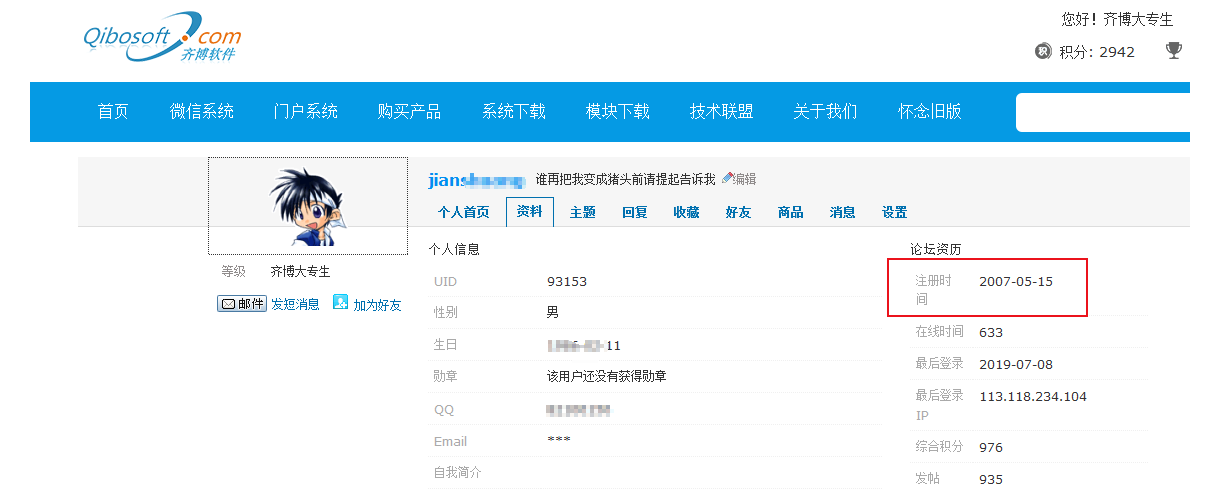1208x489 pixels.
Task: Open the 收藏 tab
Action: pyautogui.click(x=686, y=212)
